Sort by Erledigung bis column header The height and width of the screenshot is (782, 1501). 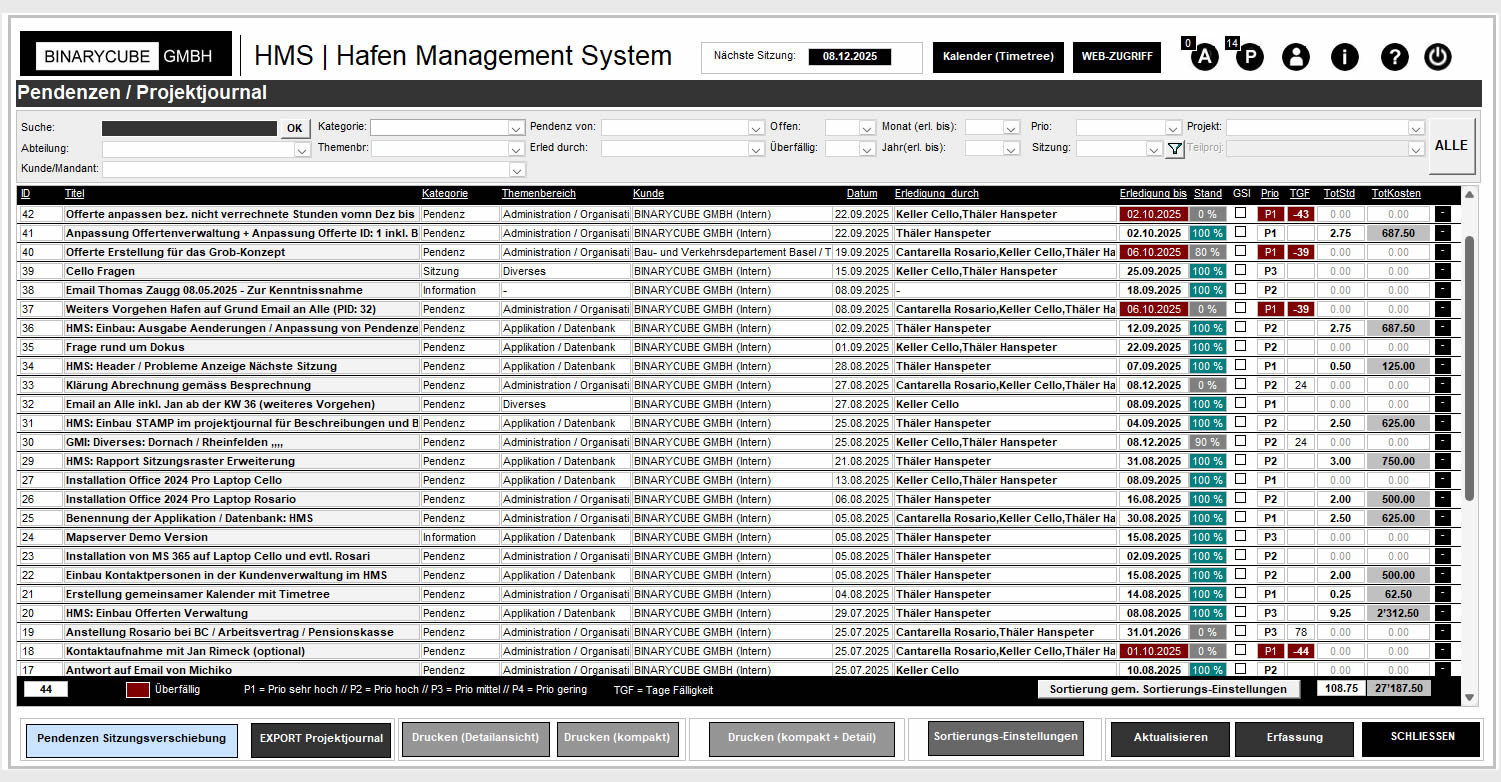click(x=1153, y=194)
